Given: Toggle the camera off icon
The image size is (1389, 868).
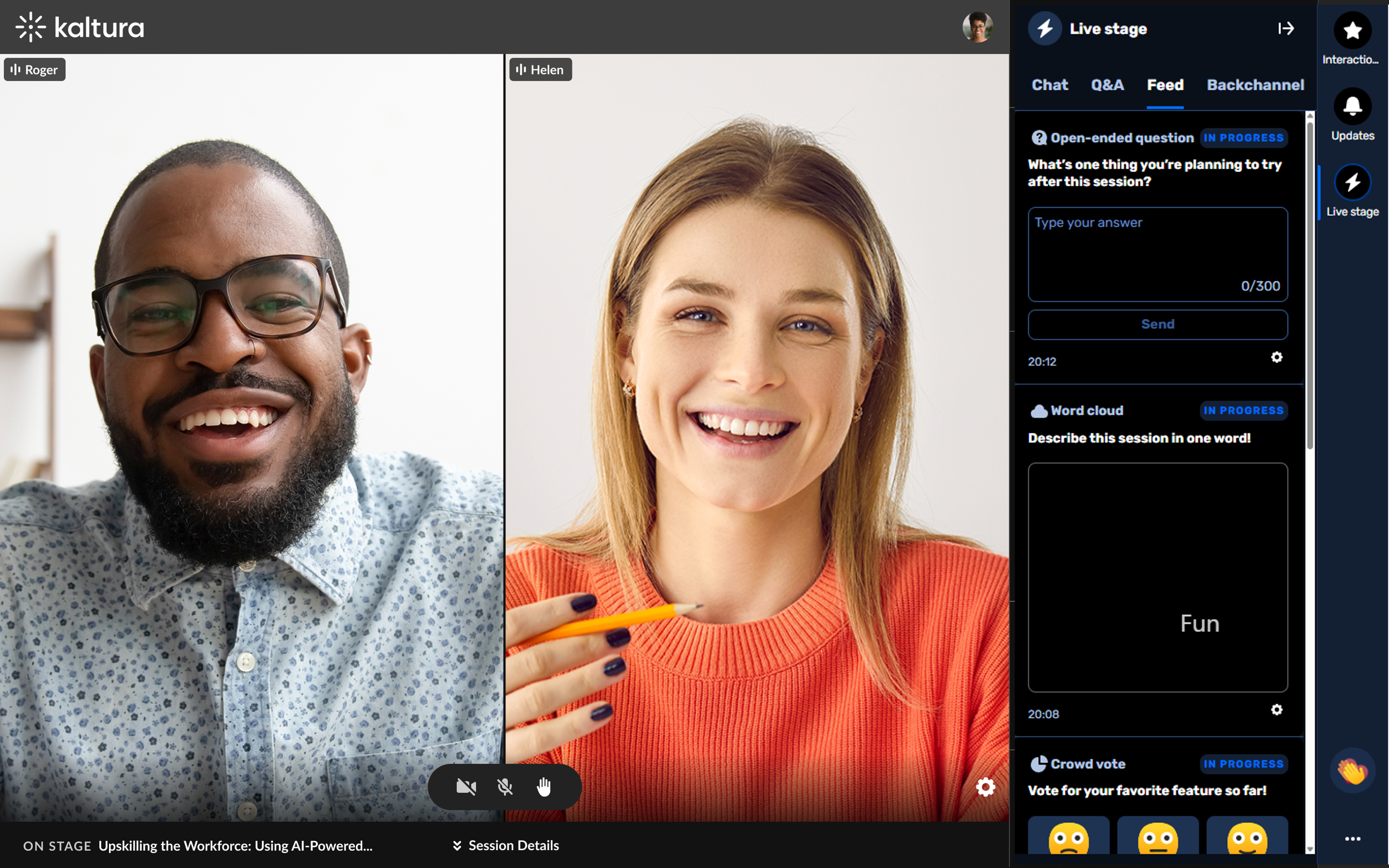Looking at the screenshot, I should [x=465, y=787].
